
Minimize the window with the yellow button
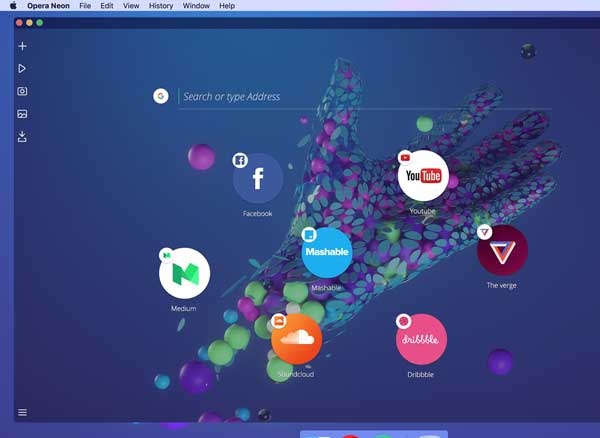tap(29, 23)
